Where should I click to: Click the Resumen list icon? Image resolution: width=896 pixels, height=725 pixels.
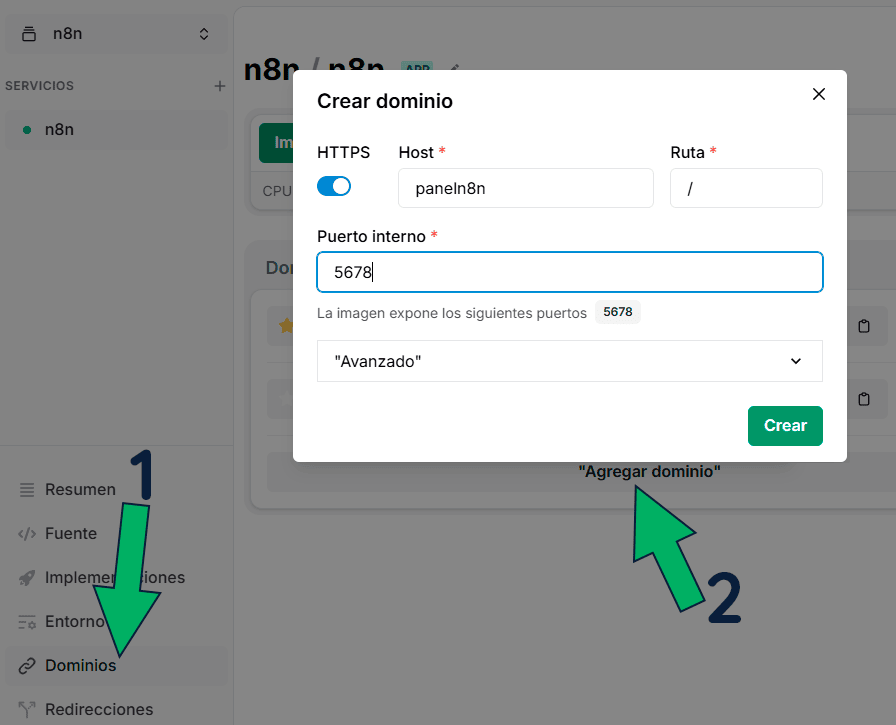(x=27, y=489)
